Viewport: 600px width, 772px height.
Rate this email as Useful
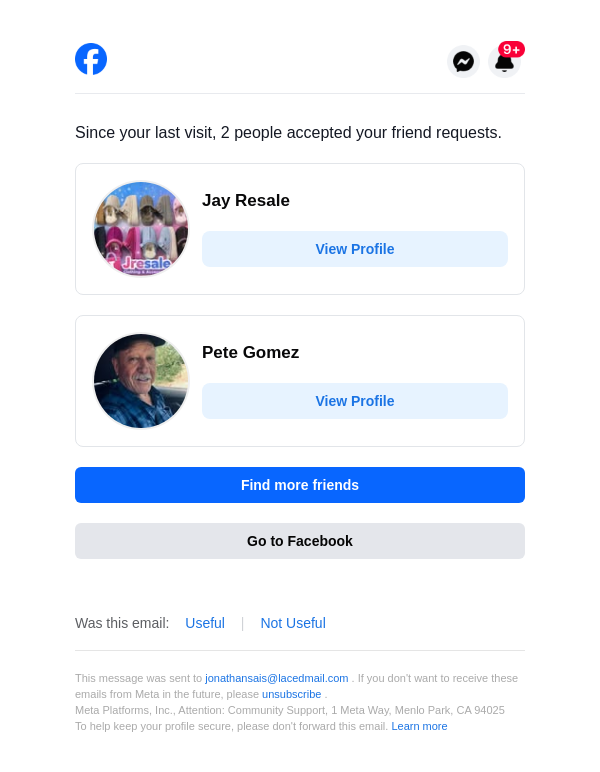pyautogui.click(x=205, y=623)
